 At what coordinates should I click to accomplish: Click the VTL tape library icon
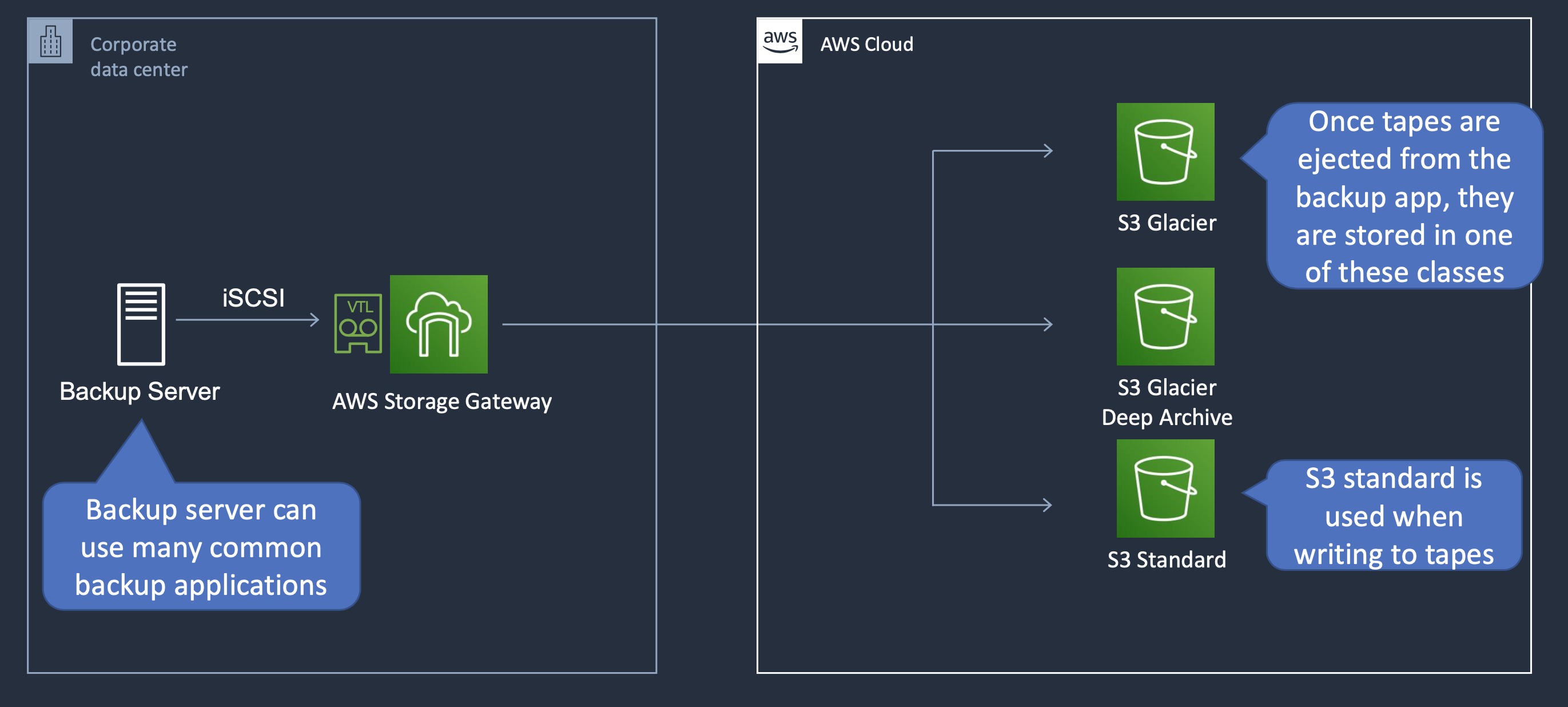[x=358, y=323]
